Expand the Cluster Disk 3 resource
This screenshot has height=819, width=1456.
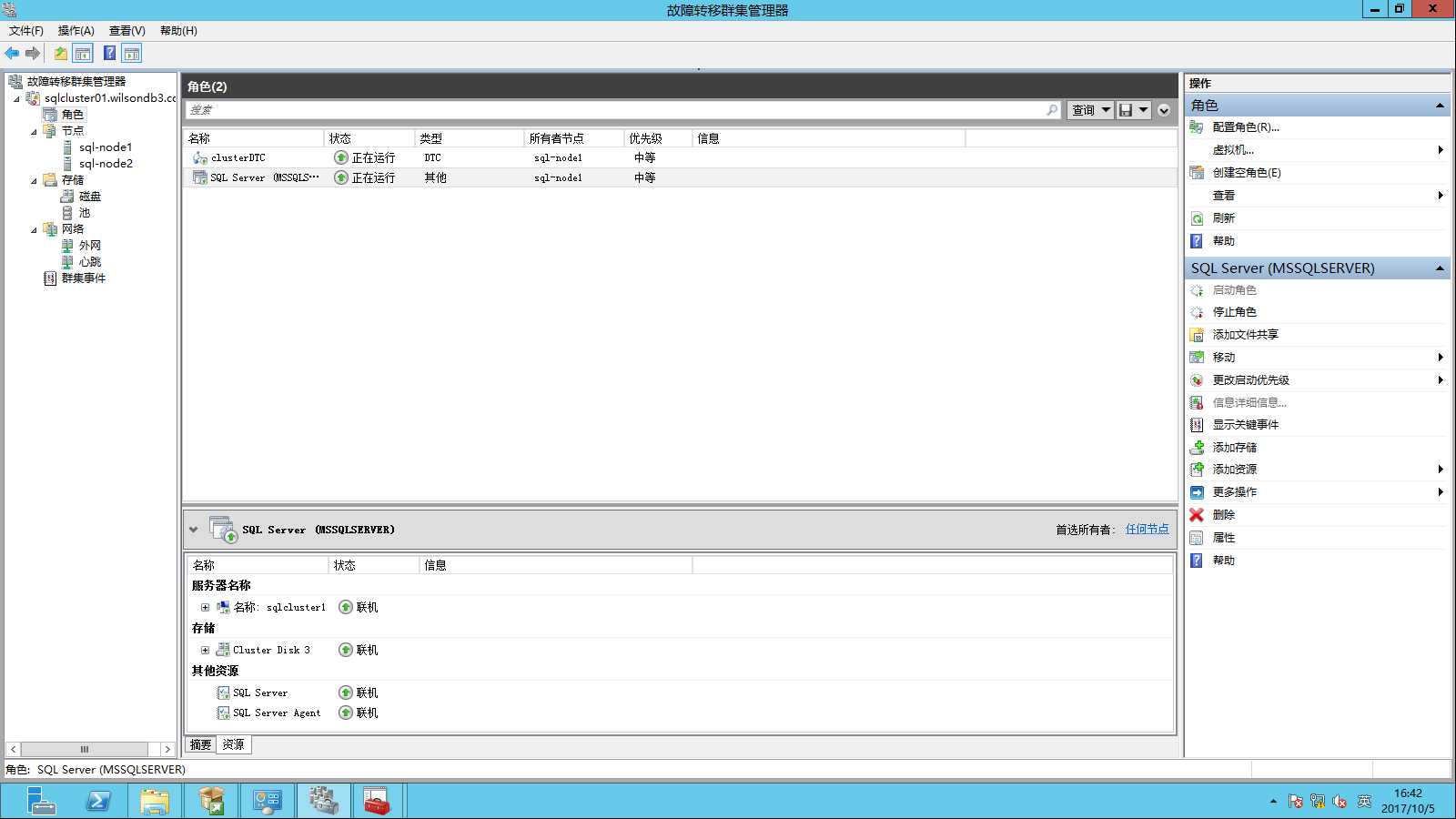(x=205, y=651)
